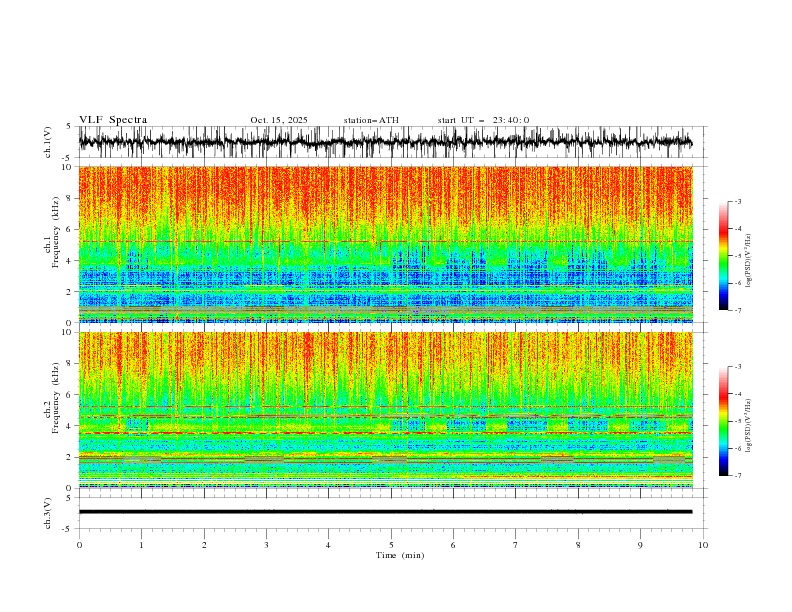Screen dimensions: 792x612
Task: Click the lower PSD color scale bar
Action: click(724, 421)
